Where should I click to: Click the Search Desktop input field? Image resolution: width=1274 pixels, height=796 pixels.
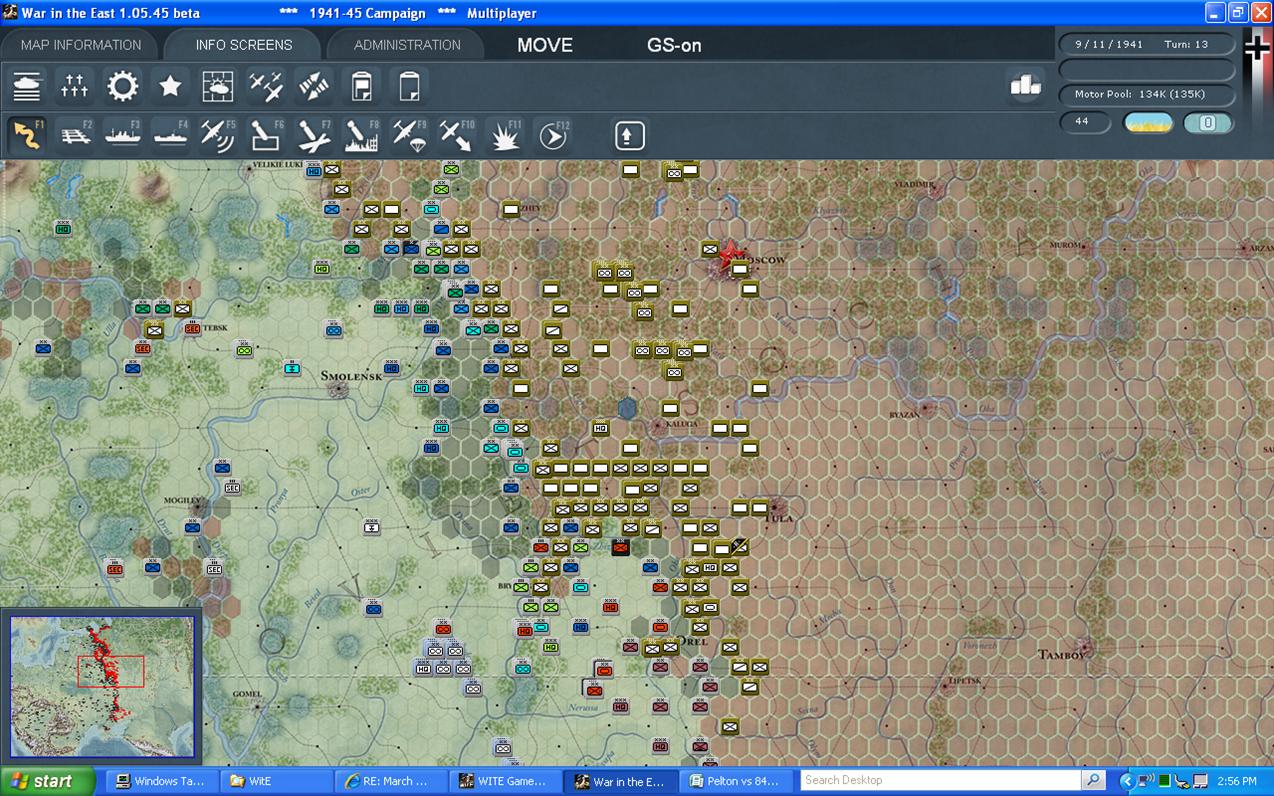940,780
